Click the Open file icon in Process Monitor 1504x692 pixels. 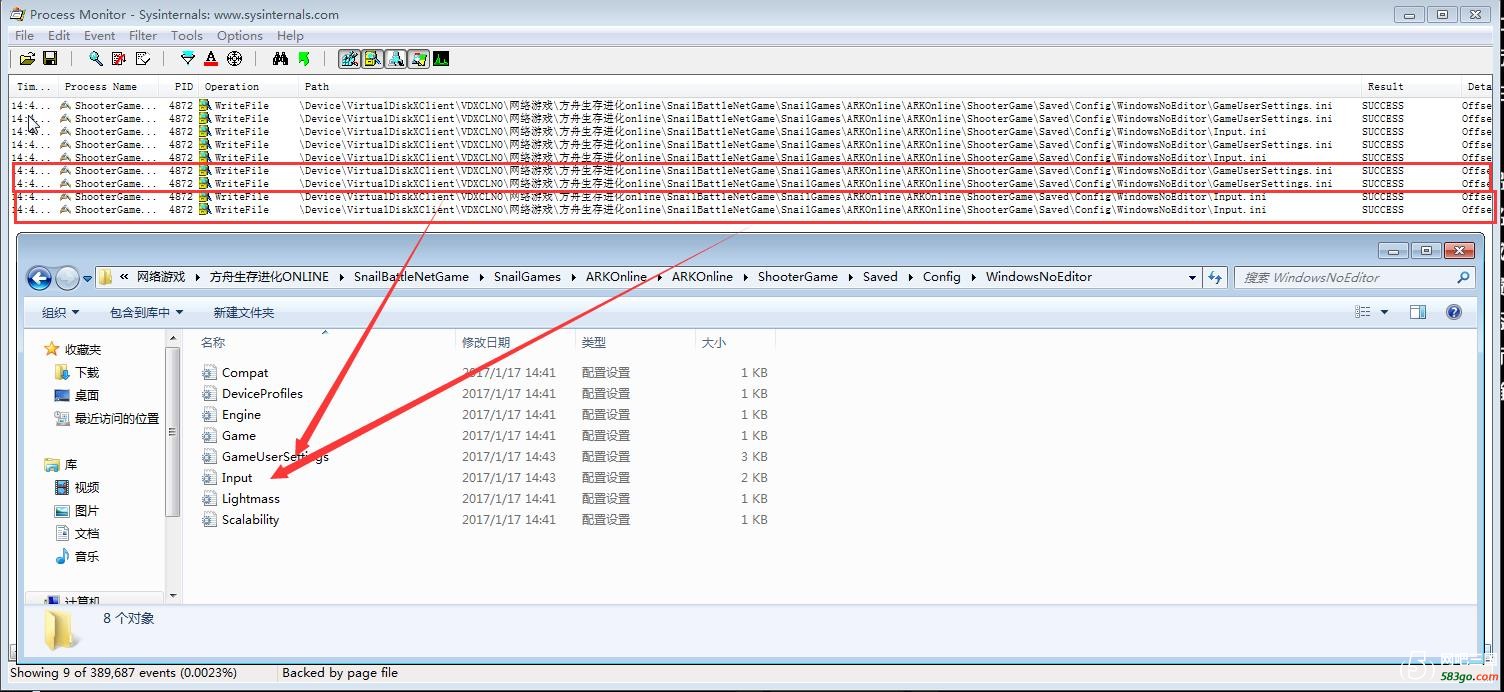click(x=27, y=59)
